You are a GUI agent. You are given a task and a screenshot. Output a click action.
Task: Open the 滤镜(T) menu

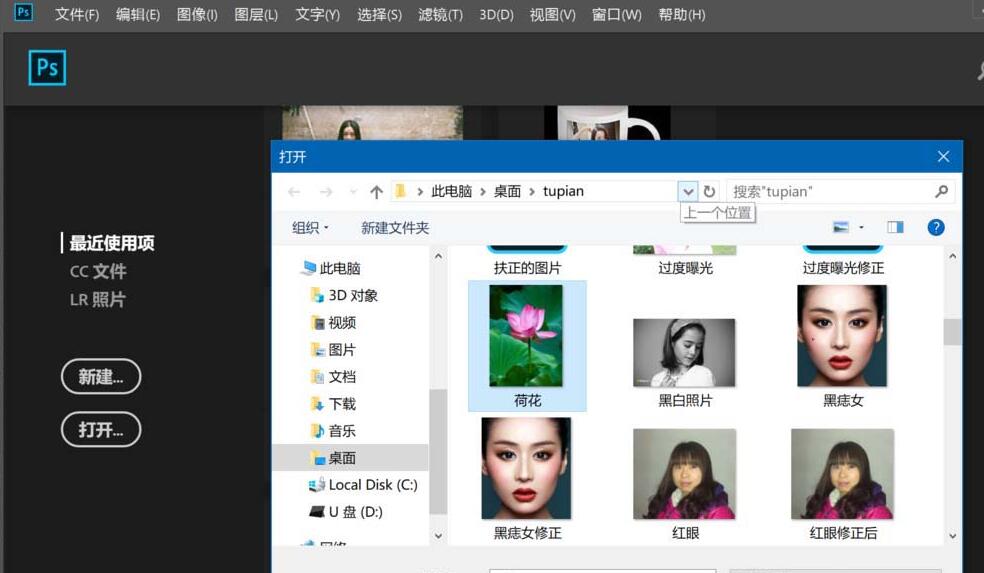click(441, 14)
